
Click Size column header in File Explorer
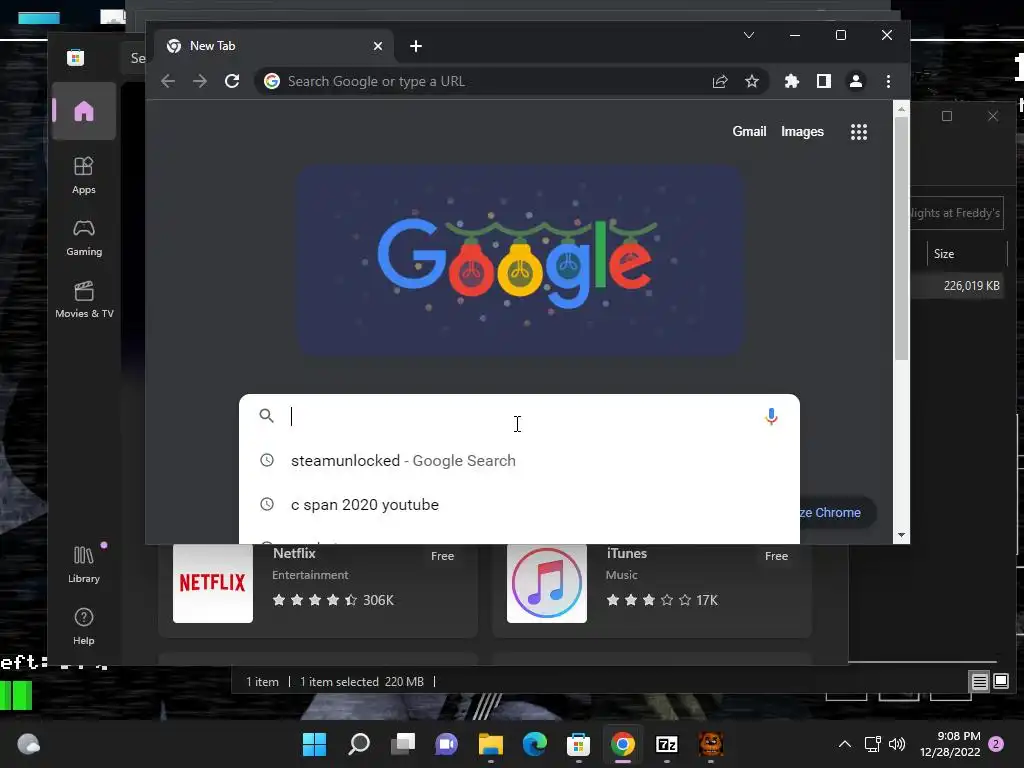tap(967, 254)
